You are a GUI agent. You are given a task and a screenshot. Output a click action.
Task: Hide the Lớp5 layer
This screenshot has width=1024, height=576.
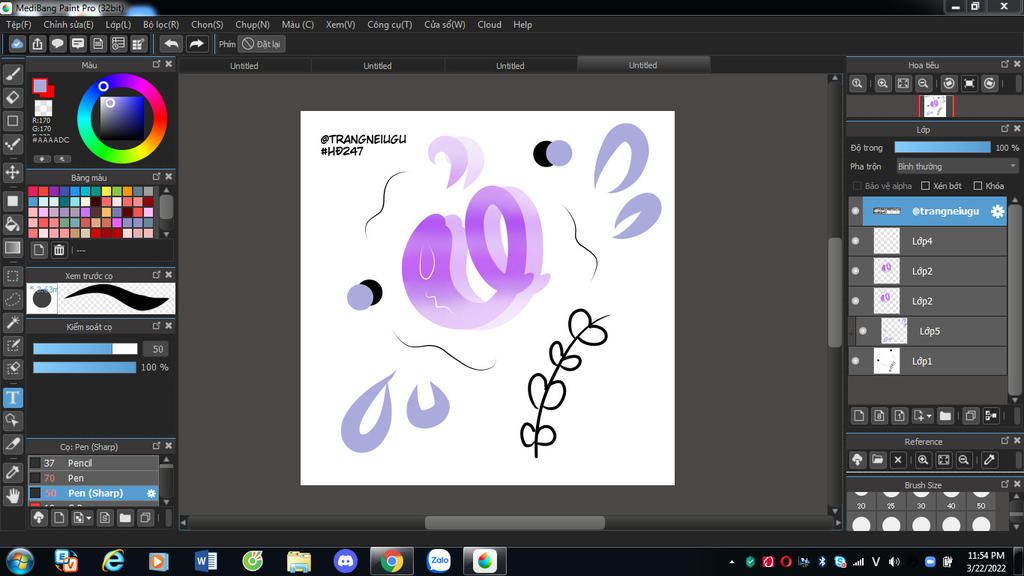click(x=863, y=331)
